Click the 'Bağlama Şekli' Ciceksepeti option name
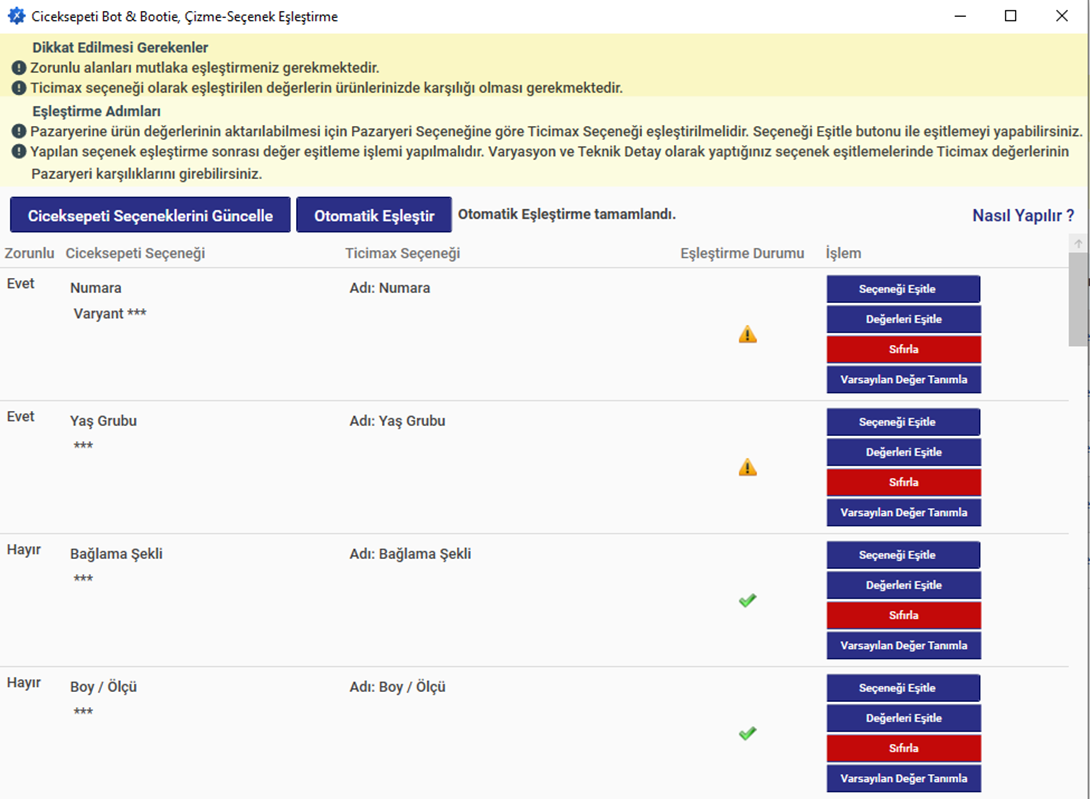This screenshot has width=1090, height=799. tap(116, 554)
